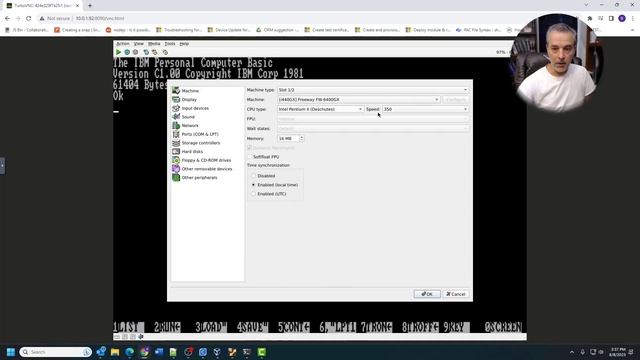Cancel the settings dialog
This screenshot has height=360, width=640.
tap(456, 294)
